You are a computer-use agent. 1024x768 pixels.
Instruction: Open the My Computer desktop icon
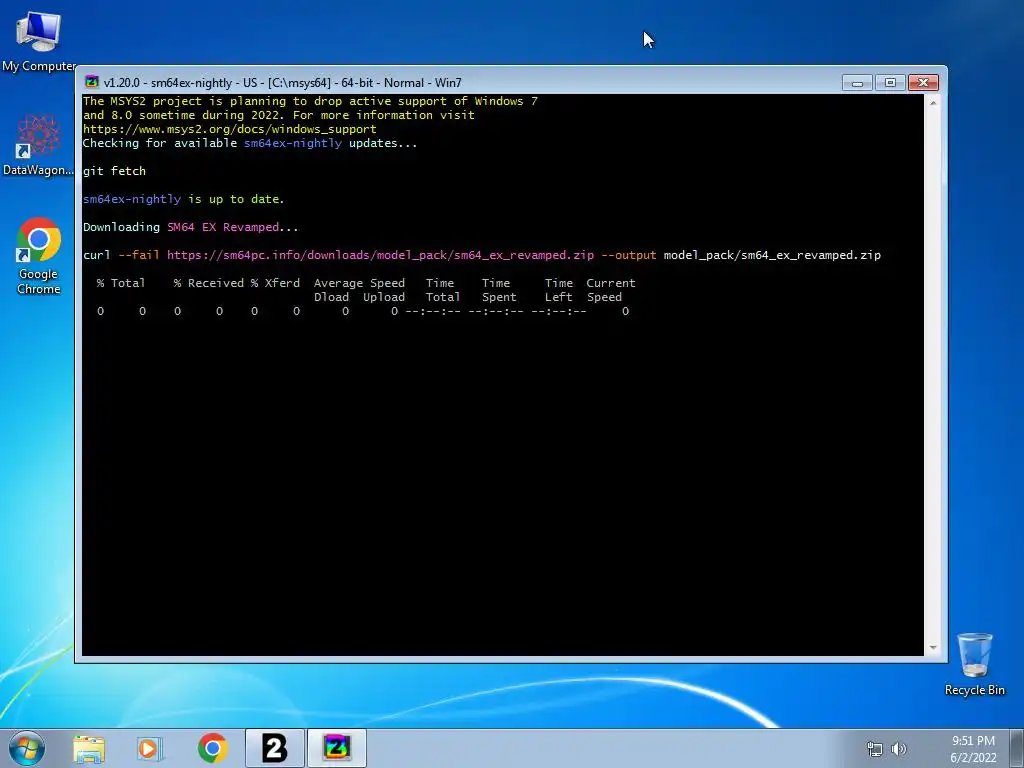(38, 40)
